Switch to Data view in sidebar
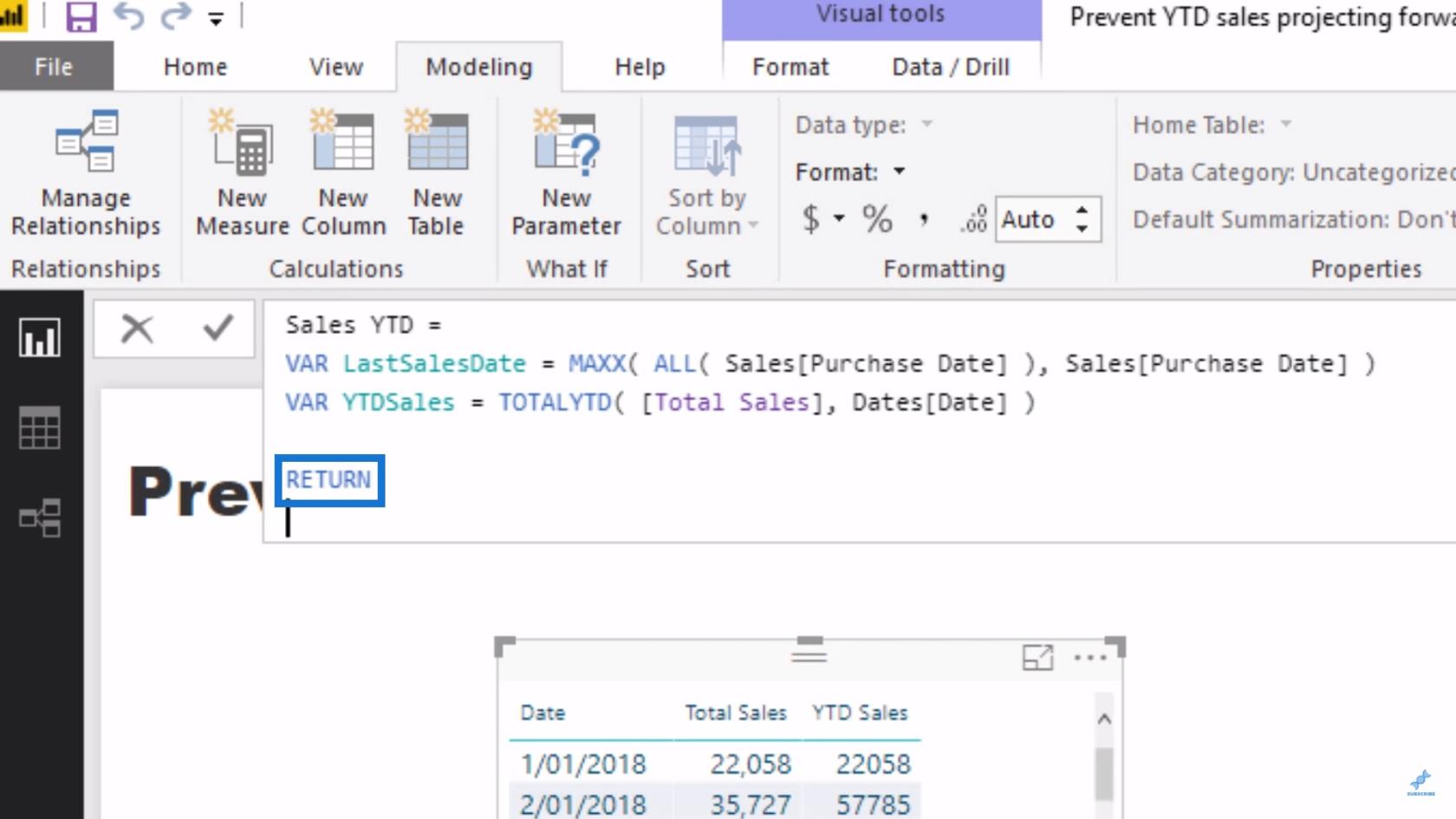1456x819 pixels. point(40,428)
